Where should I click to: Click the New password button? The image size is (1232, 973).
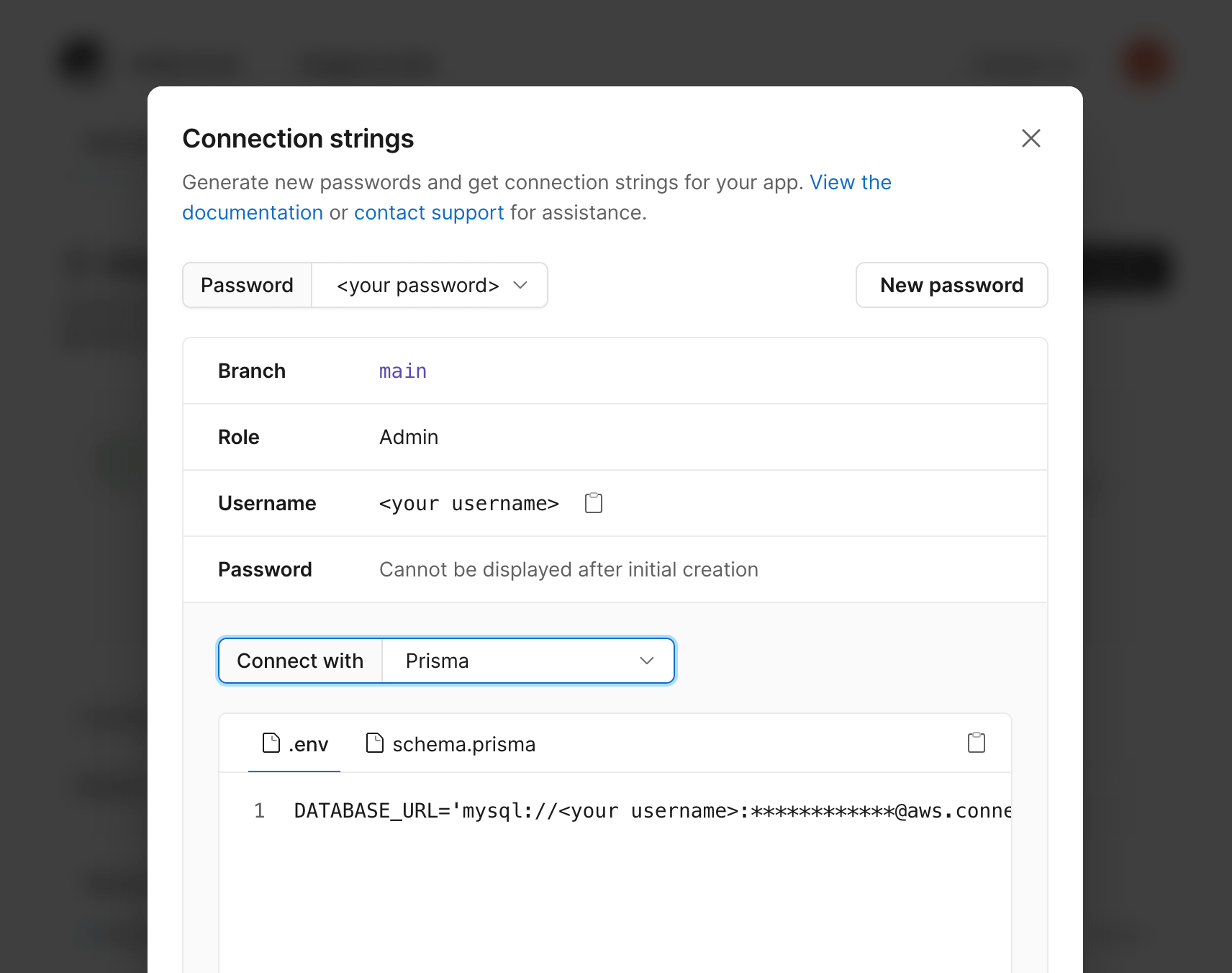[951, 285]
